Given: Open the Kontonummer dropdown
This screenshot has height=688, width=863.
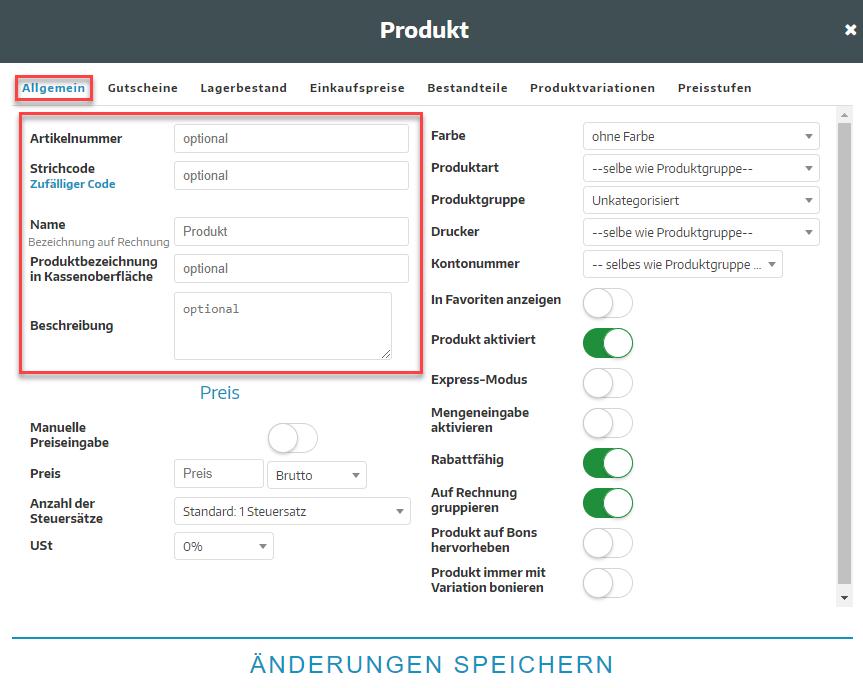Looking at the screenshot, I should click(x=683, y=264).
